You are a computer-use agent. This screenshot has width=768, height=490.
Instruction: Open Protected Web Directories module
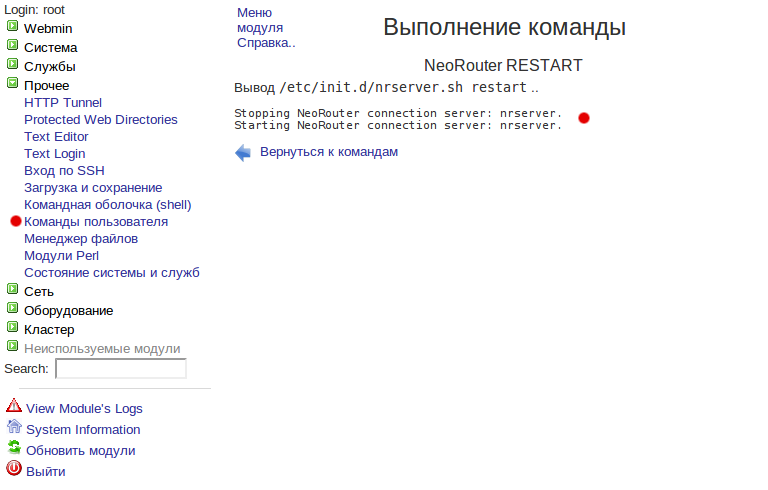(100, 120)
